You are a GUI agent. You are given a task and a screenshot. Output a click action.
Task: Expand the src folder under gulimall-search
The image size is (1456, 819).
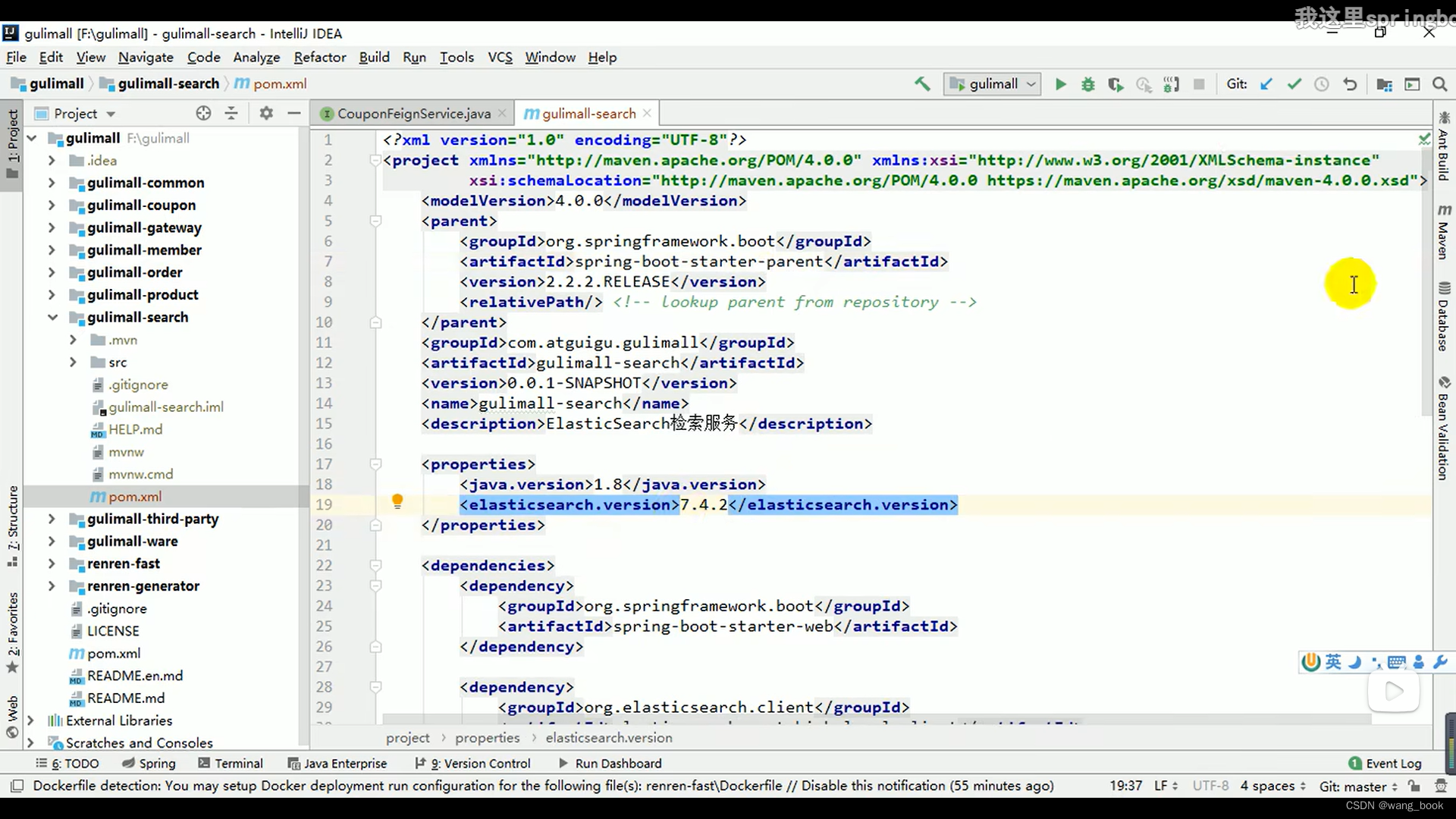click(x=73, y=362)
